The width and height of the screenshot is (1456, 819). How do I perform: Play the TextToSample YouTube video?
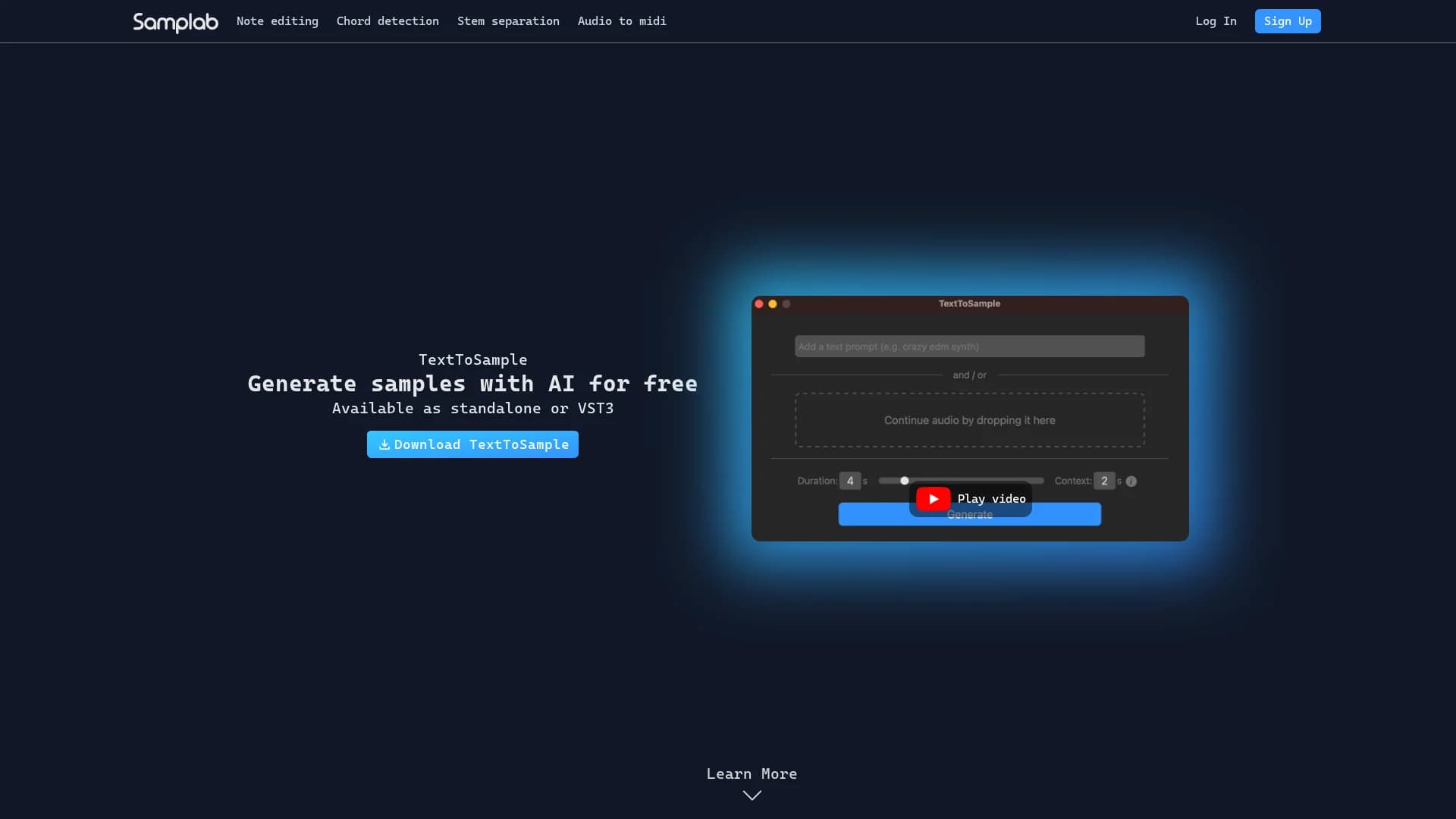[970, 499]
